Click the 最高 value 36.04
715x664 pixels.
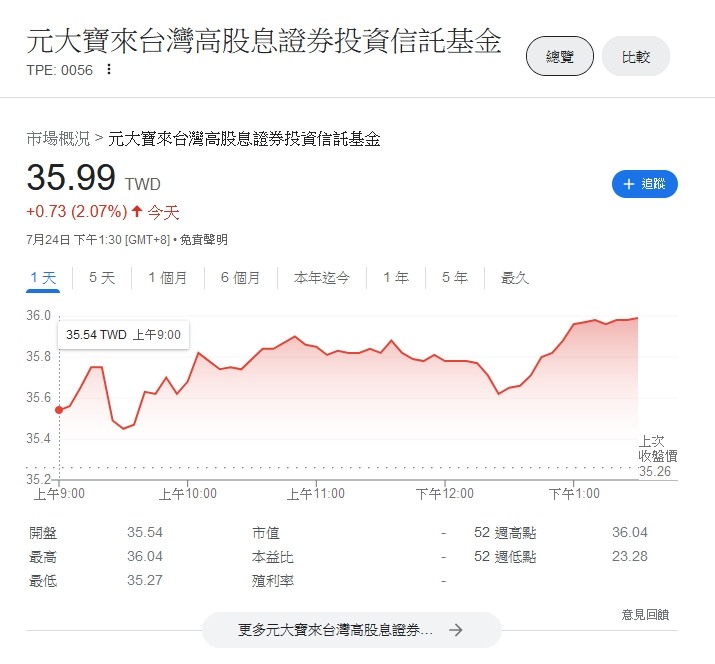[x=145, y=556]
